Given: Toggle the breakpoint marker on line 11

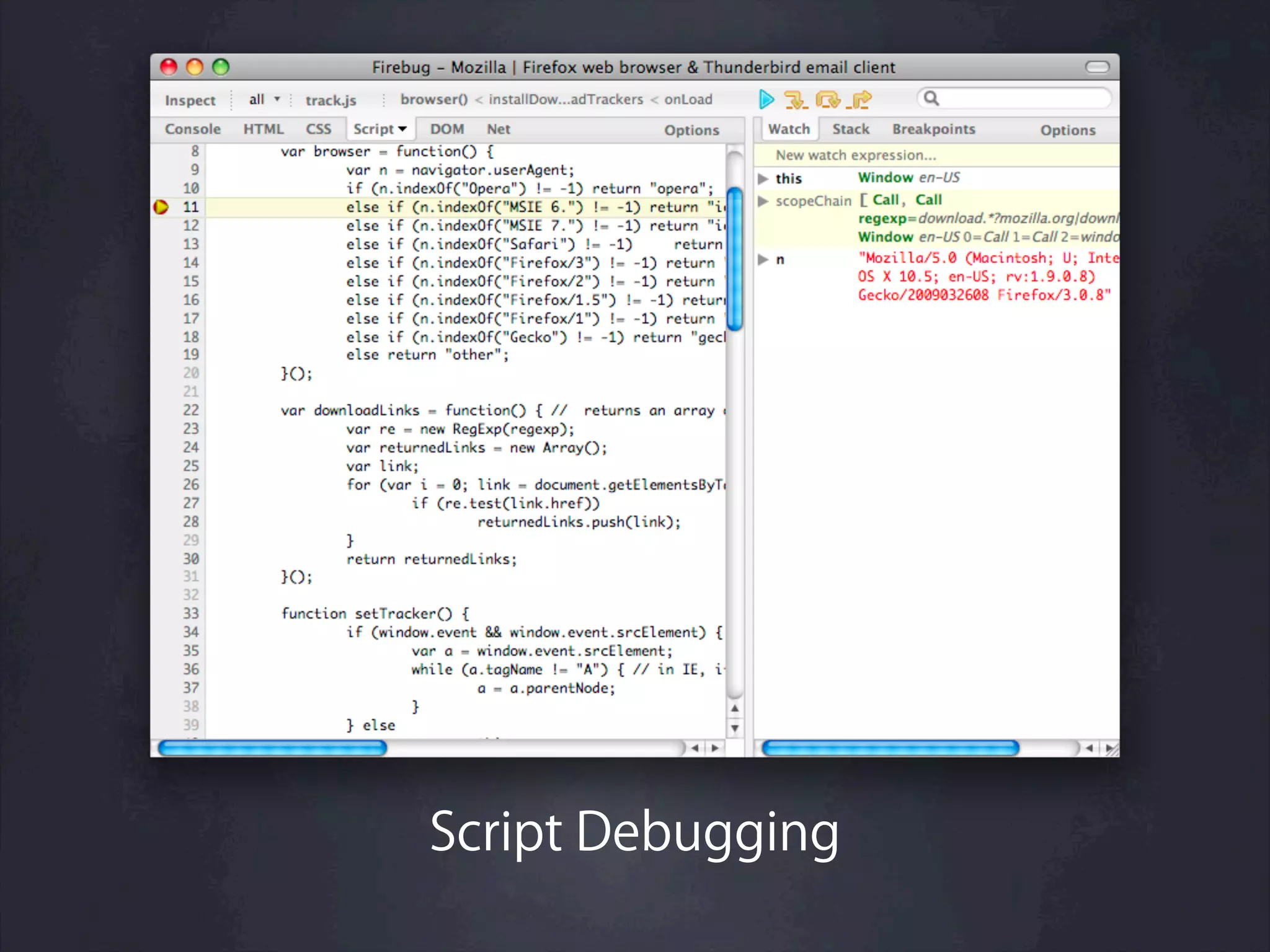Looking at the screenshot, I should 161,207.
